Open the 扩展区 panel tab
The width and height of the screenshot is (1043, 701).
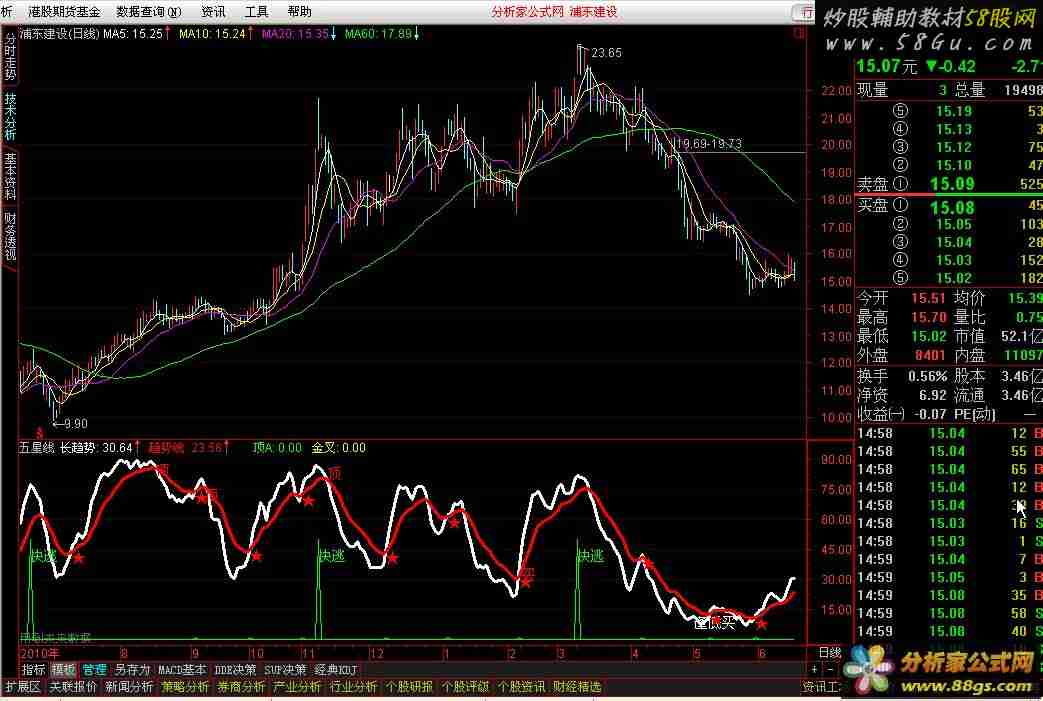click(x=23, y=686)
